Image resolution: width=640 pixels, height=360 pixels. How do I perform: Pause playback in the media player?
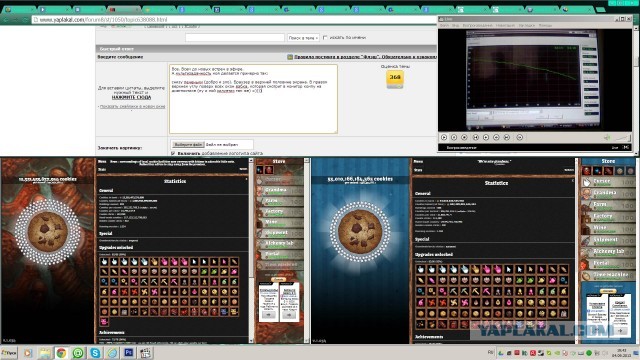coord(454,138)
